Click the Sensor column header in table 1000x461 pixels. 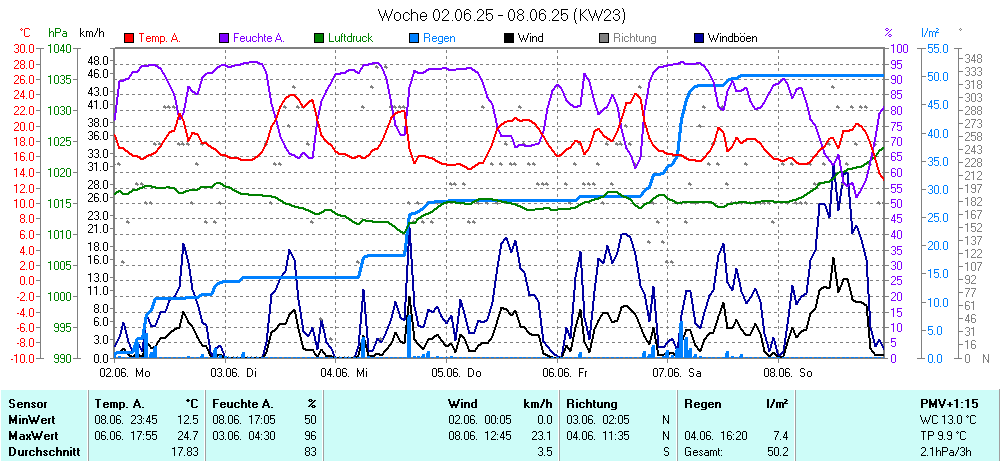point(26,403)
